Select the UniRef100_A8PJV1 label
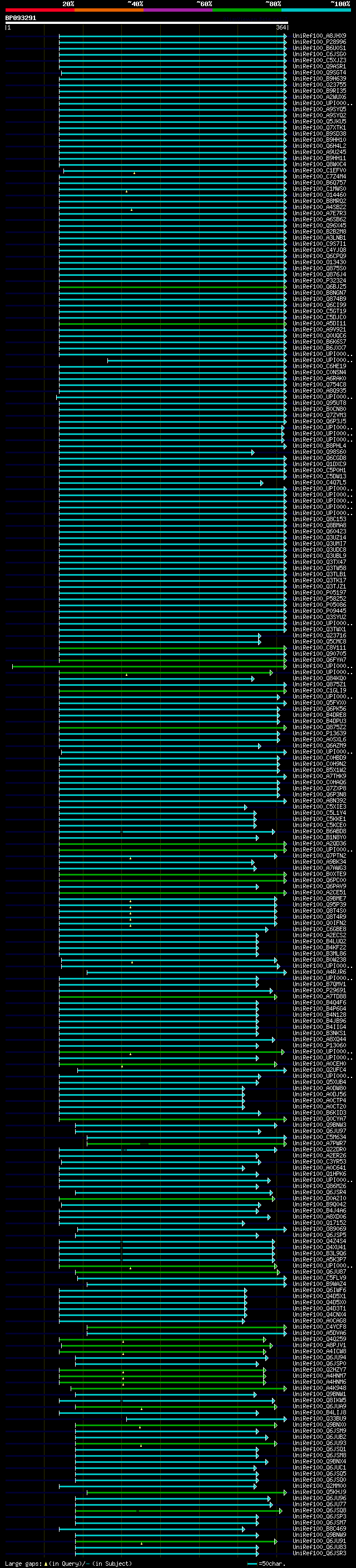The width and height of the screenshot is (356, 1568). coord(319,1345)
